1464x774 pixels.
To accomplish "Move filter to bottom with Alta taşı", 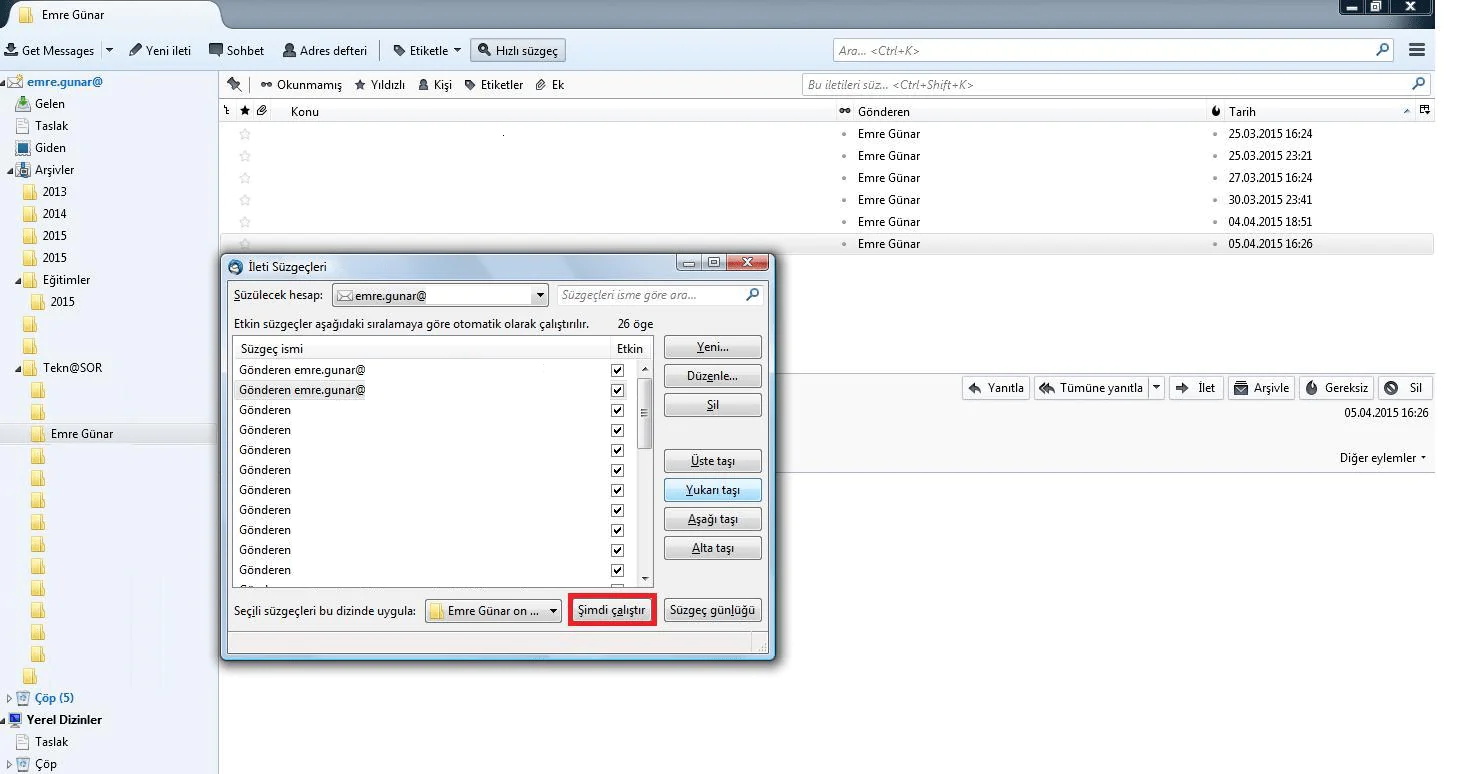I will point(712,548).
